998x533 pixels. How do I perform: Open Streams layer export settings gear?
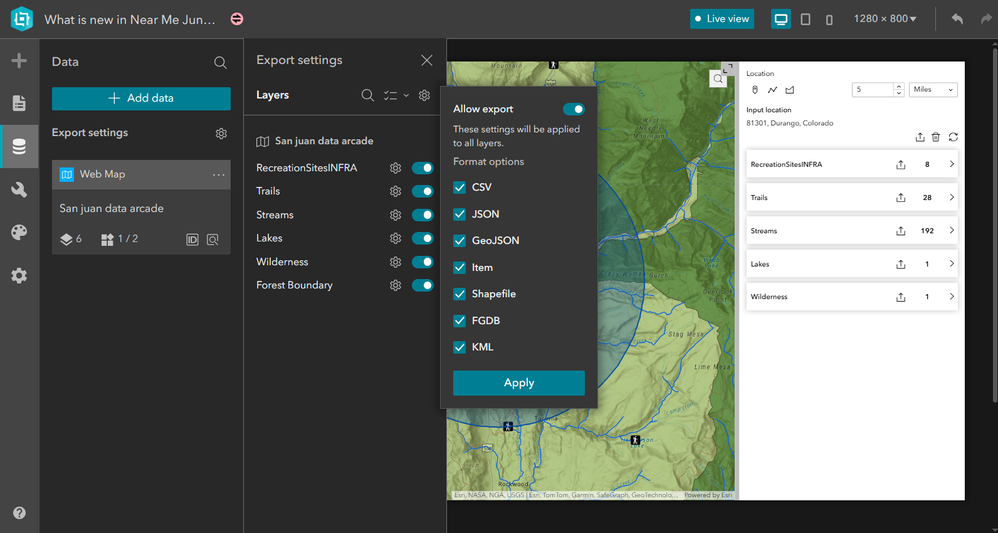(x=395, y=215)
